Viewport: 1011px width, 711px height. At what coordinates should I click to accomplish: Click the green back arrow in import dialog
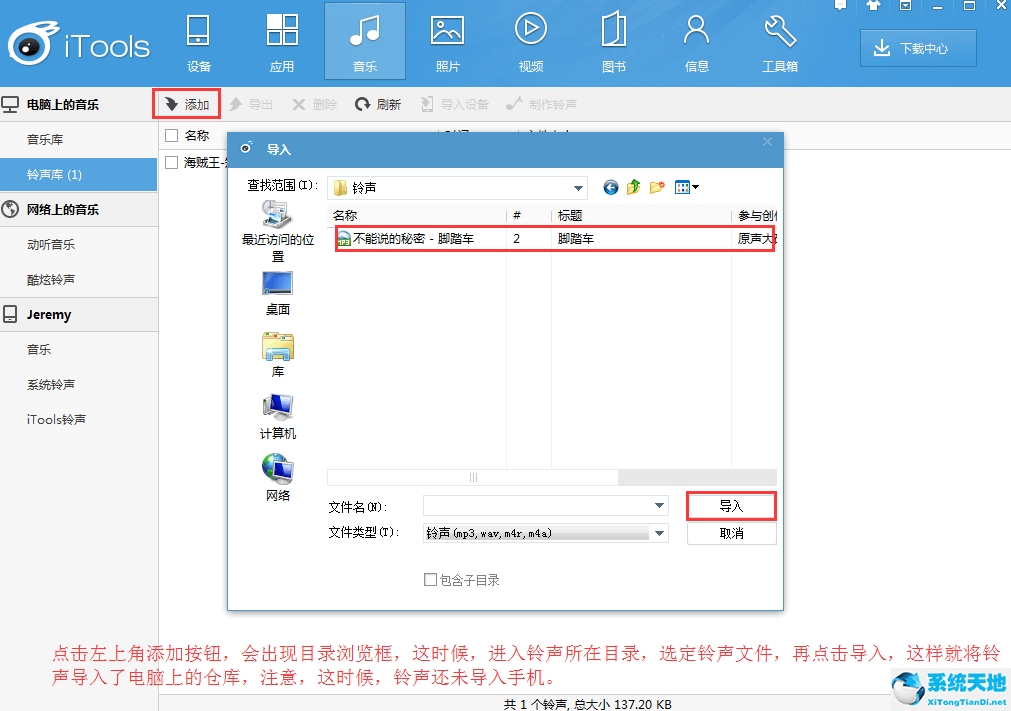pos(609,187)
